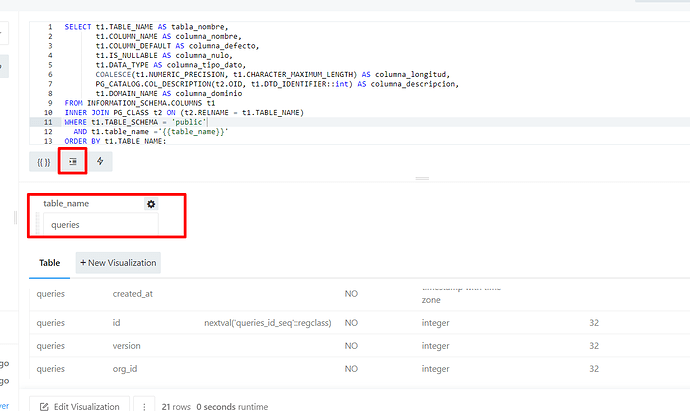Open the three-dot options menu
The image size is (690, 411).
click(144, 407)
